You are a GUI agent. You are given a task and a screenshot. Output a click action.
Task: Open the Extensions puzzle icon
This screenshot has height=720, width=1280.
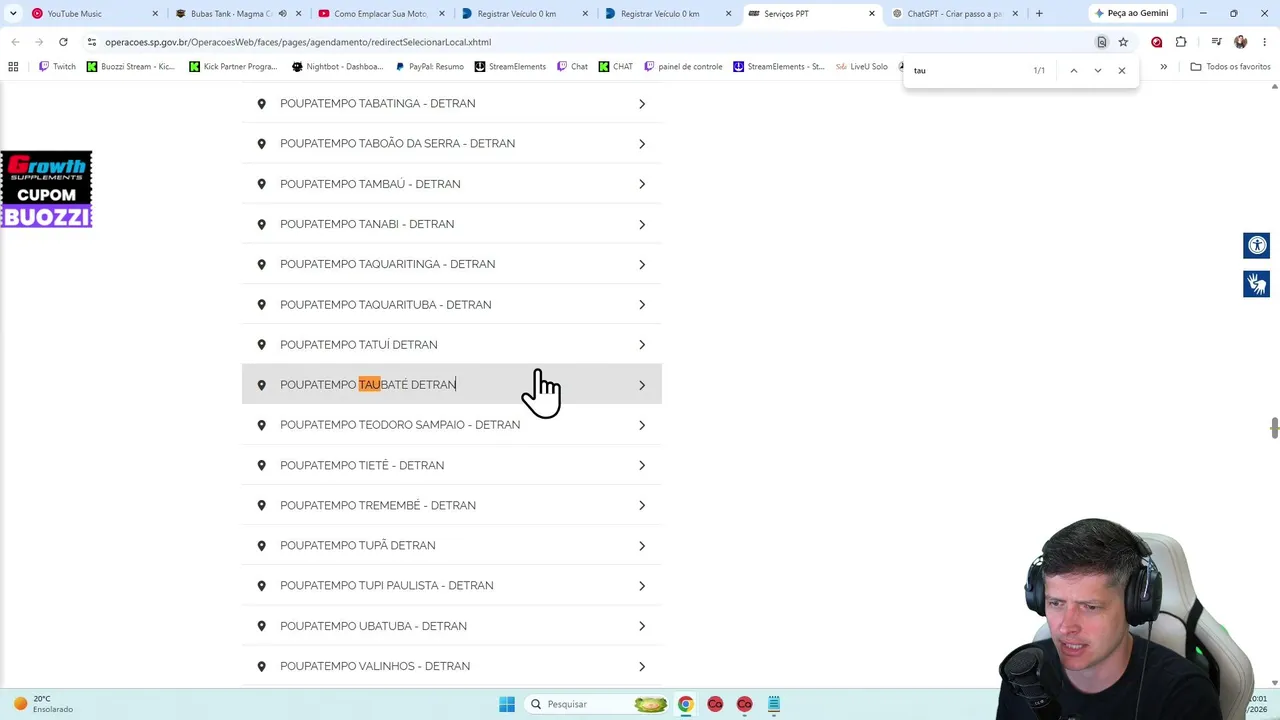[1181, 42]
